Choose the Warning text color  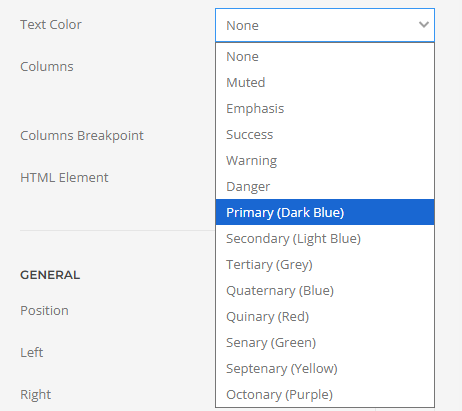click(325, 161)
